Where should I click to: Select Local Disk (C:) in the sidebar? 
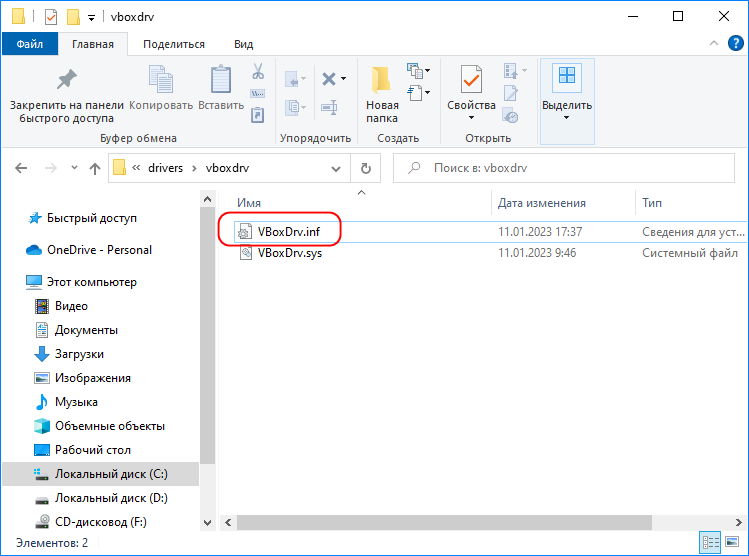click(100, 474)
